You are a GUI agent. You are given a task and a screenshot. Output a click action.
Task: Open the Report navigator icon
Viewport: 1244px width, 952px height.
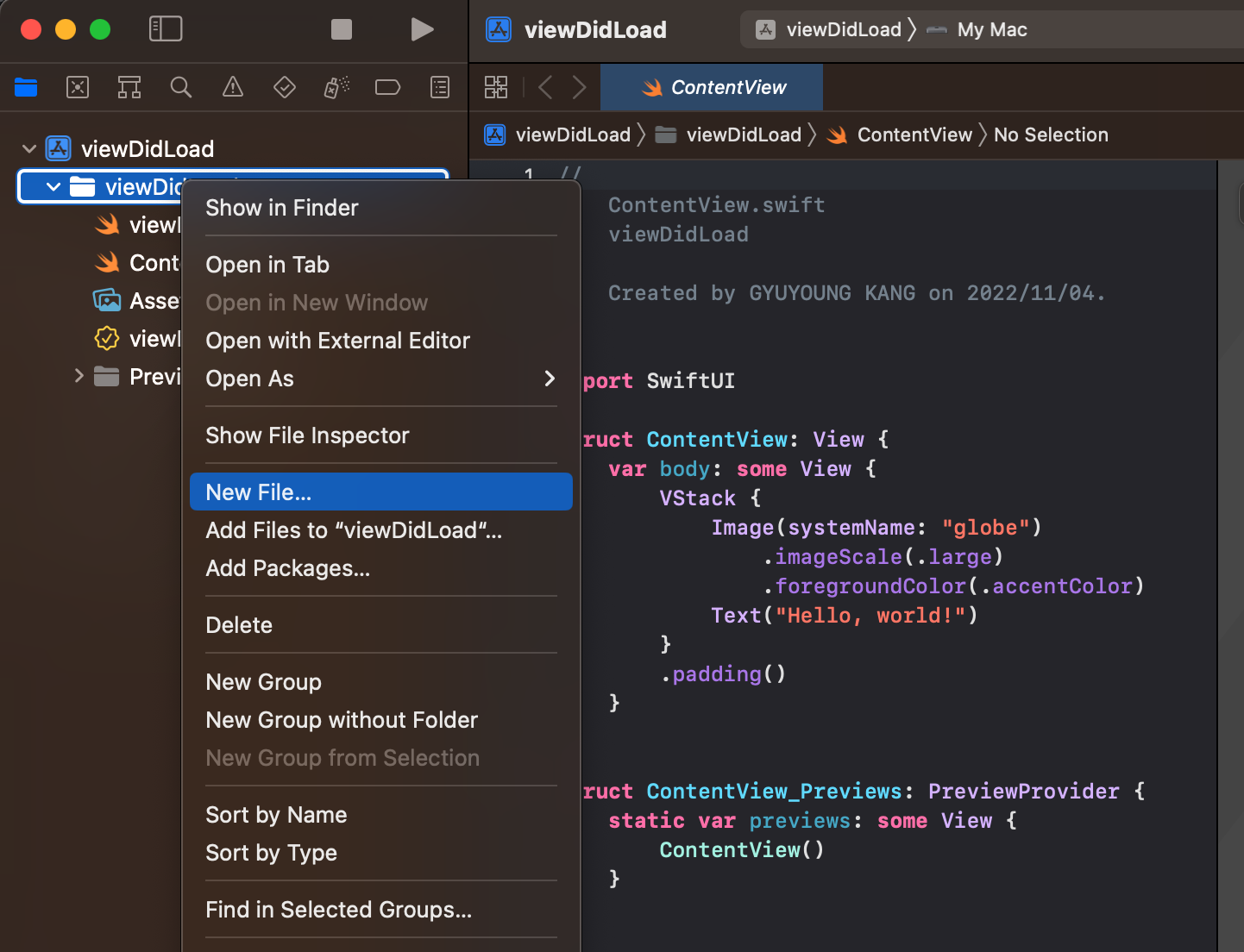(440, 87)
